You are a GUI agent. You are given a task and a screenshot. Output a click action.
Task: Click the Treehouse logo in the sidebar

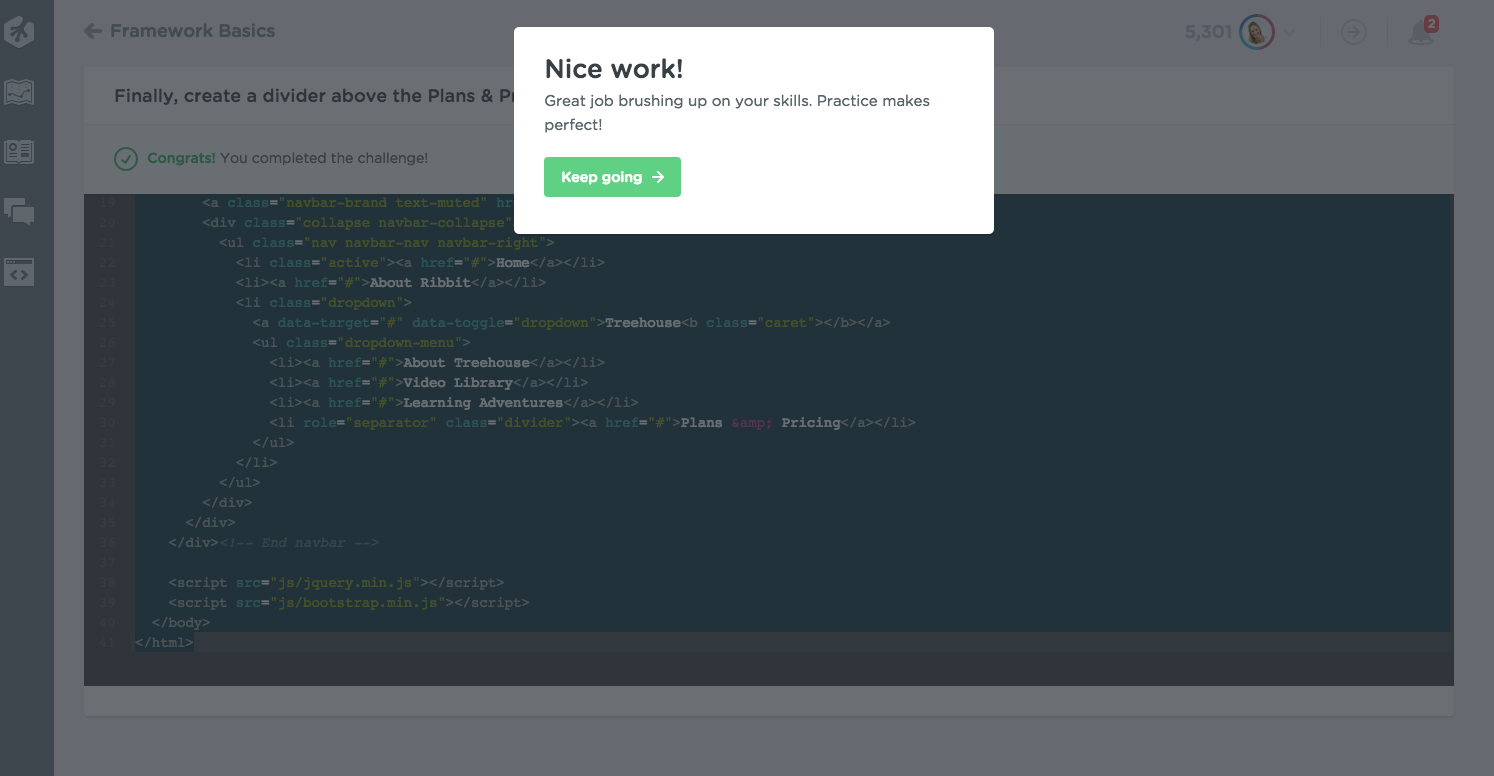coord(19,32)
